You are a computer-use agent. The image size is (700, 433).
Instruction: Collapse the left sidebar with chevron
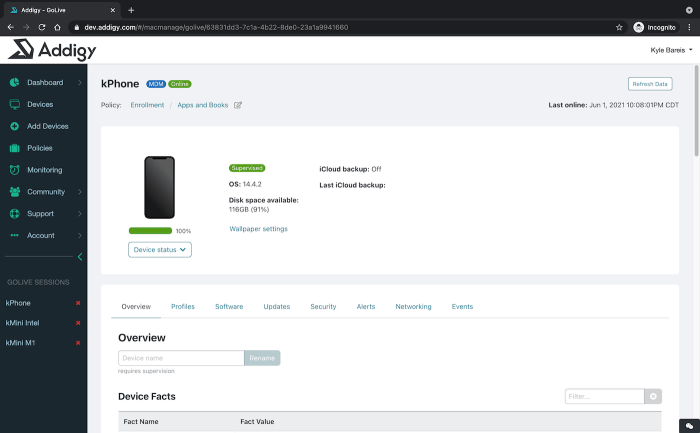coord(79,258)
